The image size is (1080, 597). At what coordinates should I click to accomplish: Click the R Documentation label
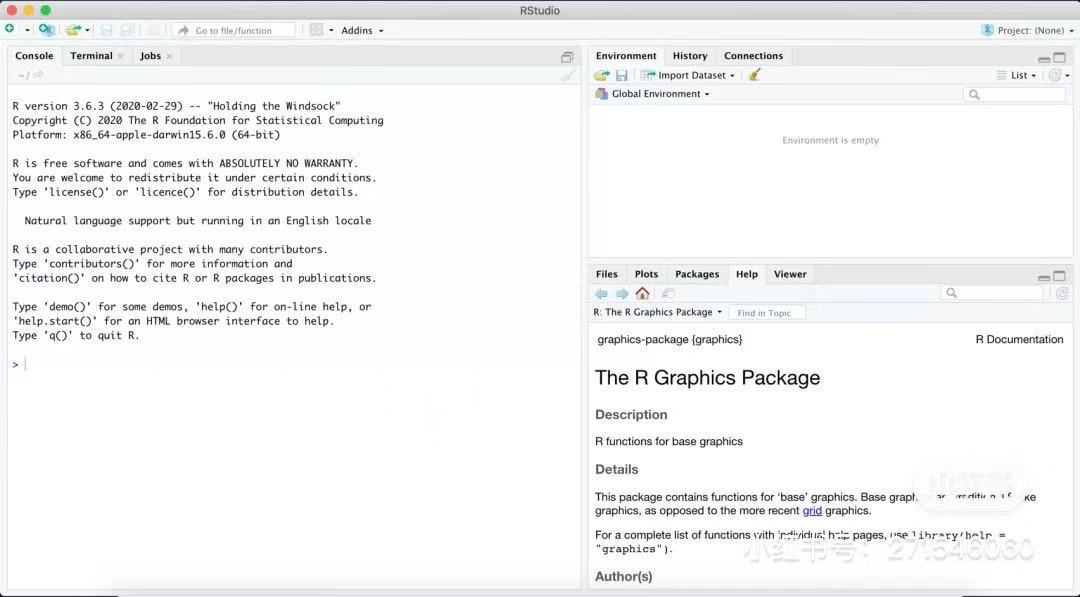(x=1019, y=339)
